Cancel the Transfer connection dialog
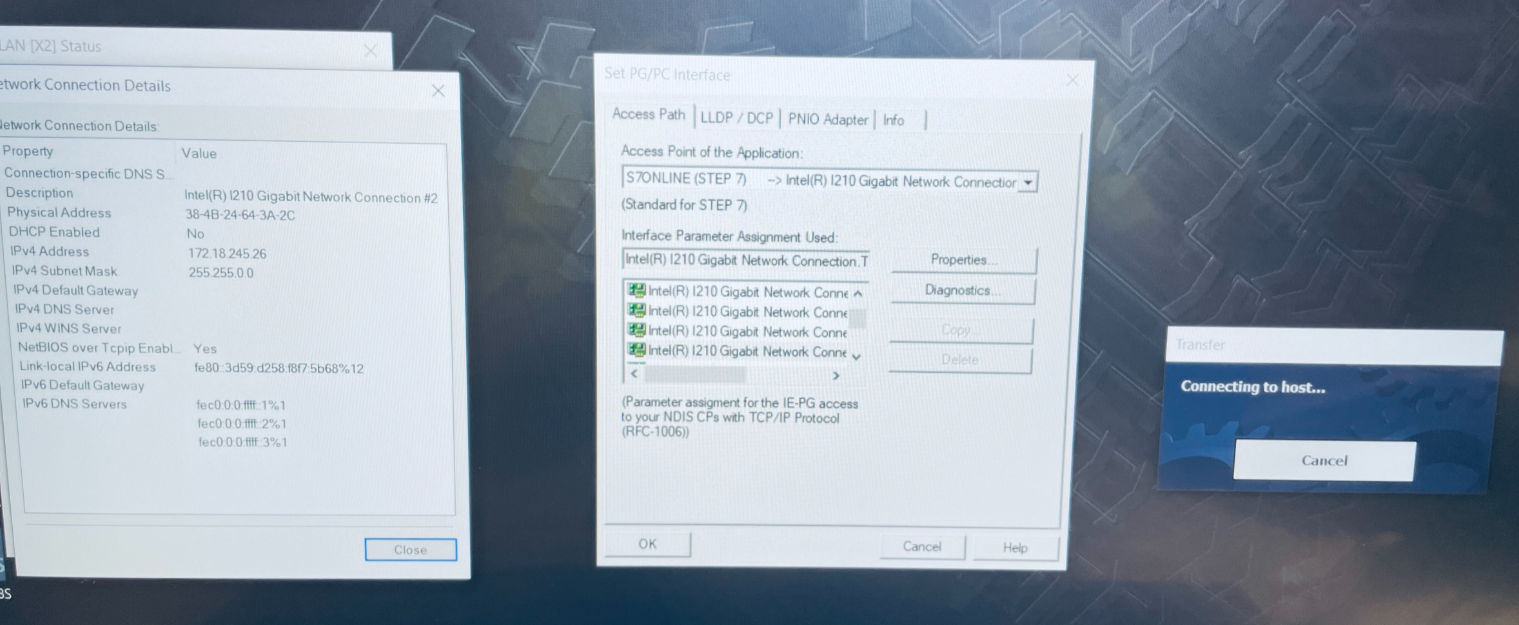Viewport: 1519px width, 625px height. (1324, 461)
